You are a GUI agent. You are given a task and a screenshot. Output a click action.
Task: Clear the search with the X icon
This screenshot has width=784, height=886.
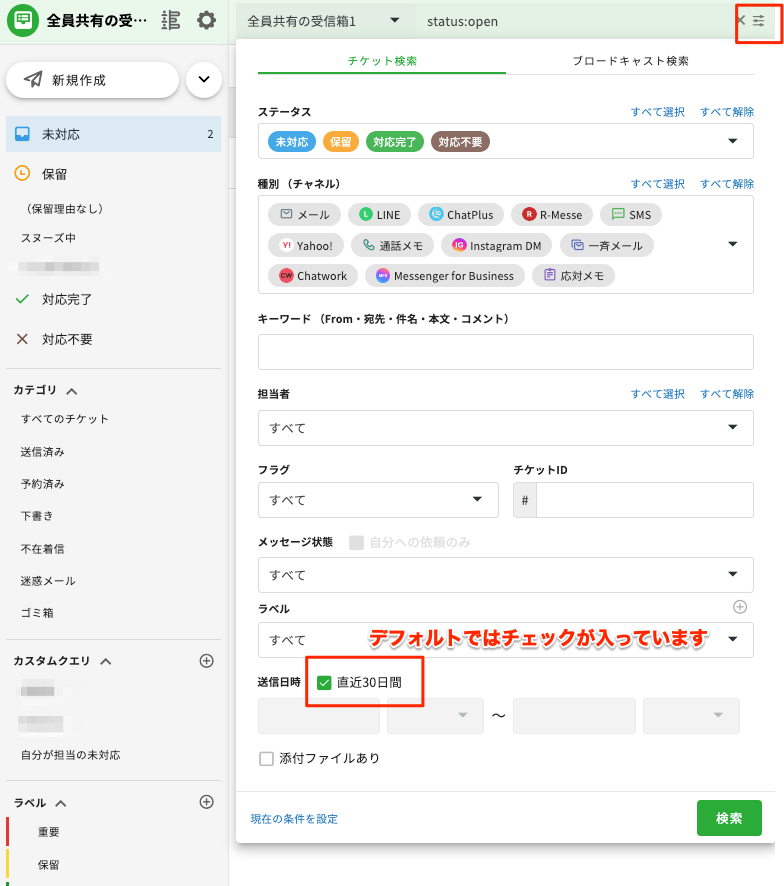(x=741, y=21)
